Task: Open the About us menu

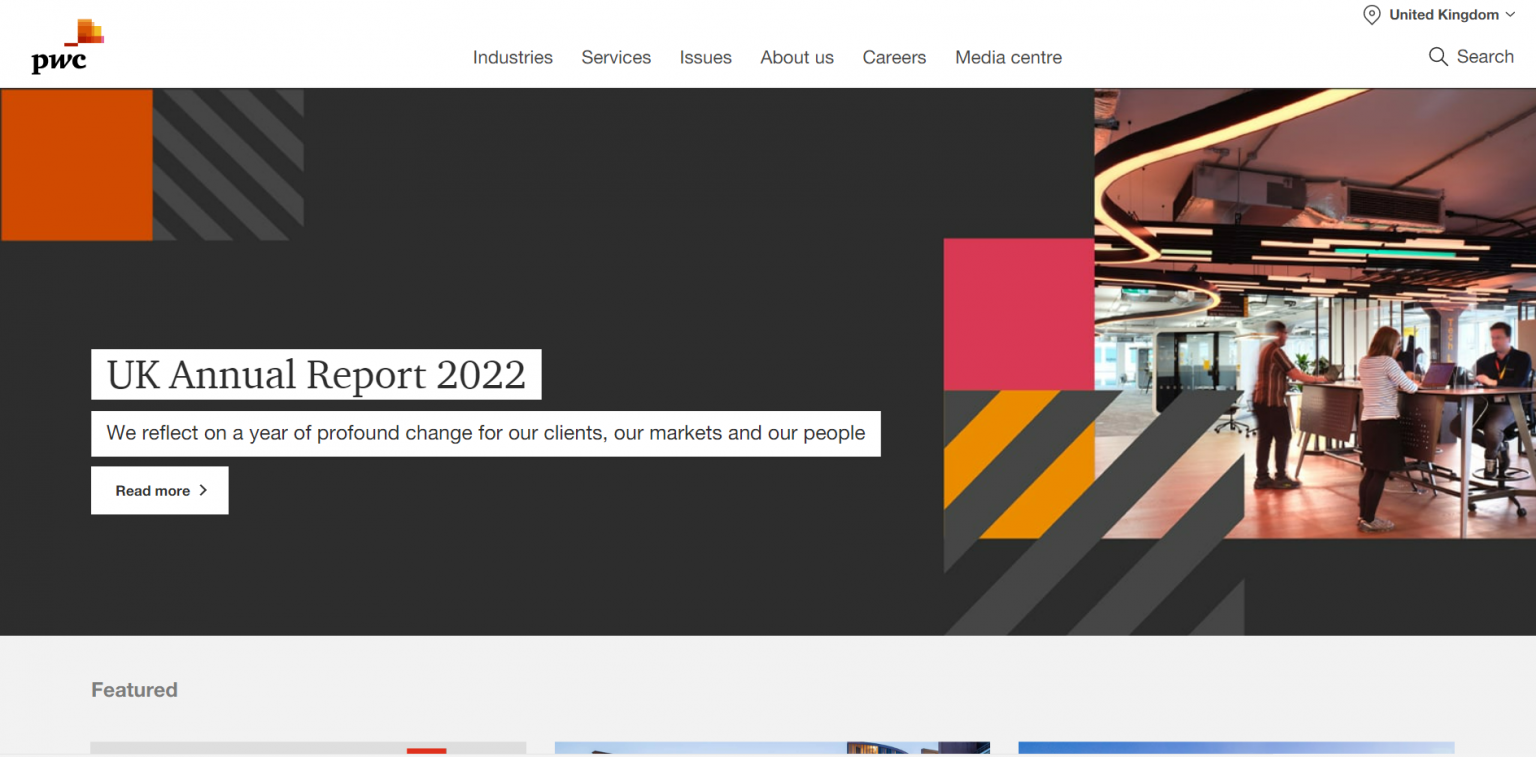Action: pyautogui.click(x=796, y=58)
